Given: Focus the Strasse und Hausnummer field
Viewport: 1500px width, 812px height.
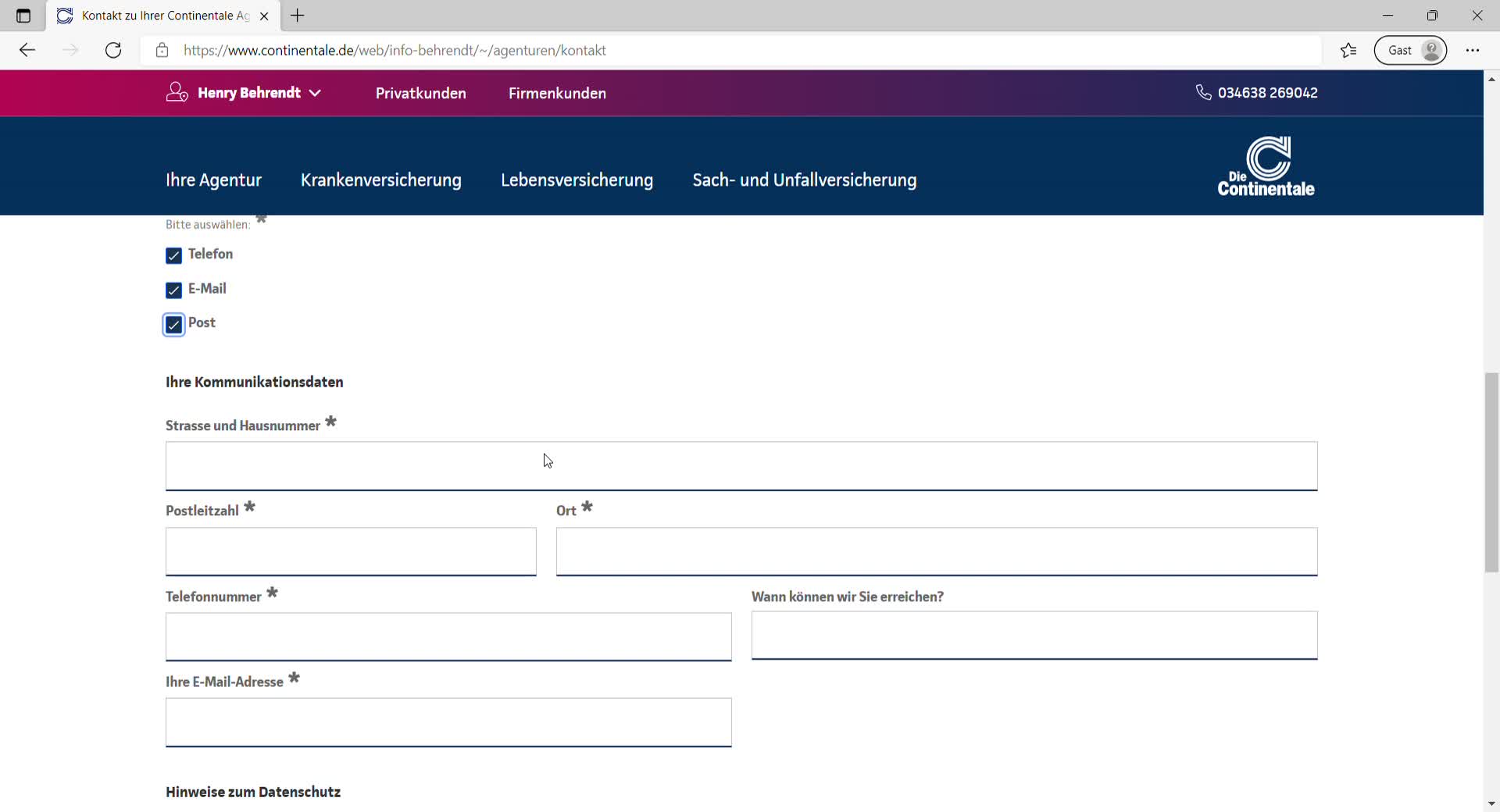Looking at the screenshot, I should pos(741,466).
